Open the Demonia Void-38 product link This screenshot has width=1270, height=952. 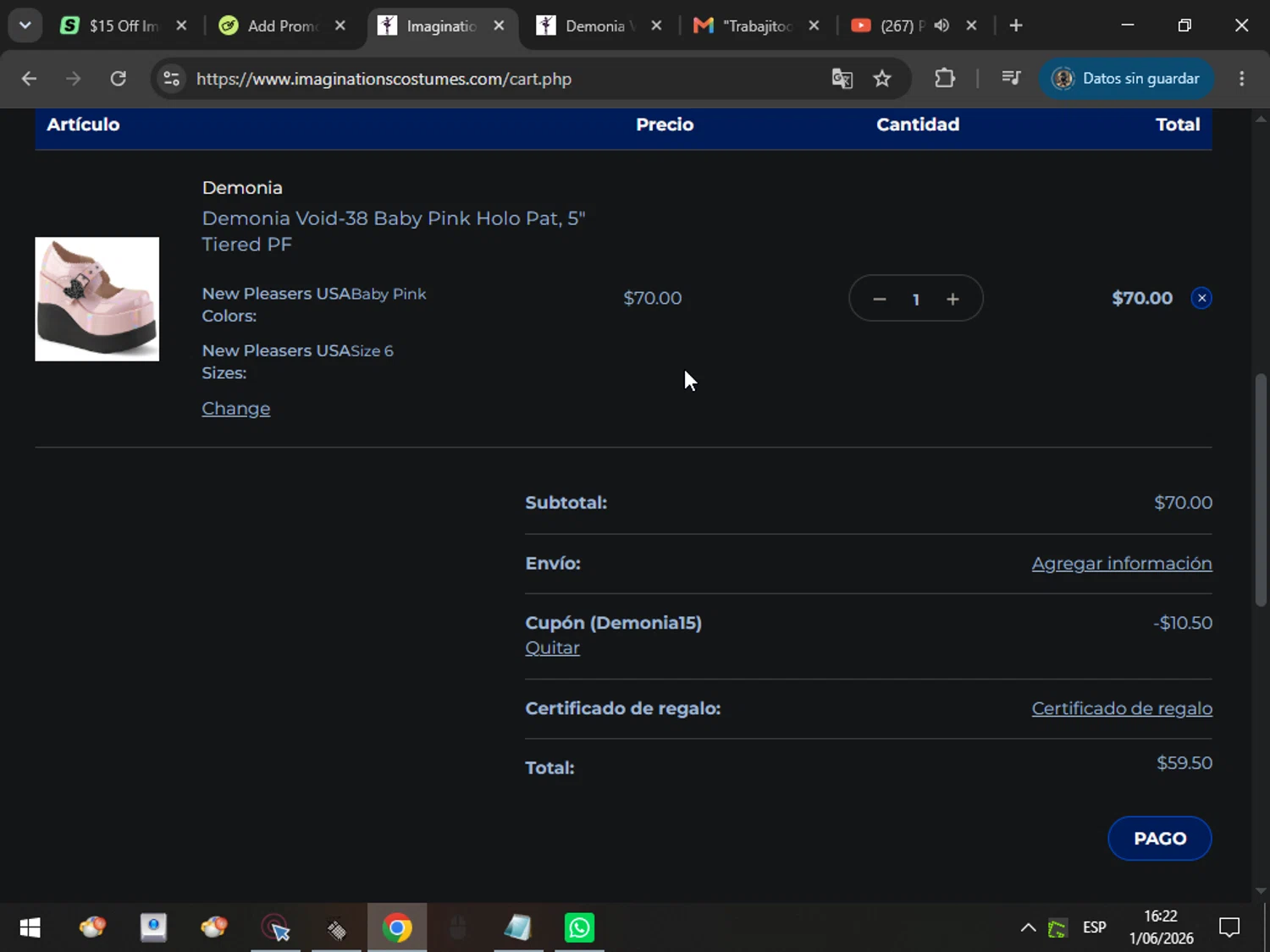coord(394,231)
